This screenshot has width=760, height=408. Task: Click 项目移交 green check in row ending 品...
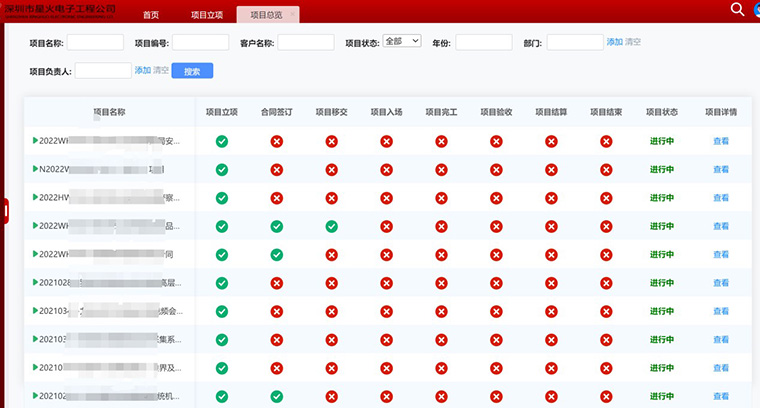pos(332,227)
